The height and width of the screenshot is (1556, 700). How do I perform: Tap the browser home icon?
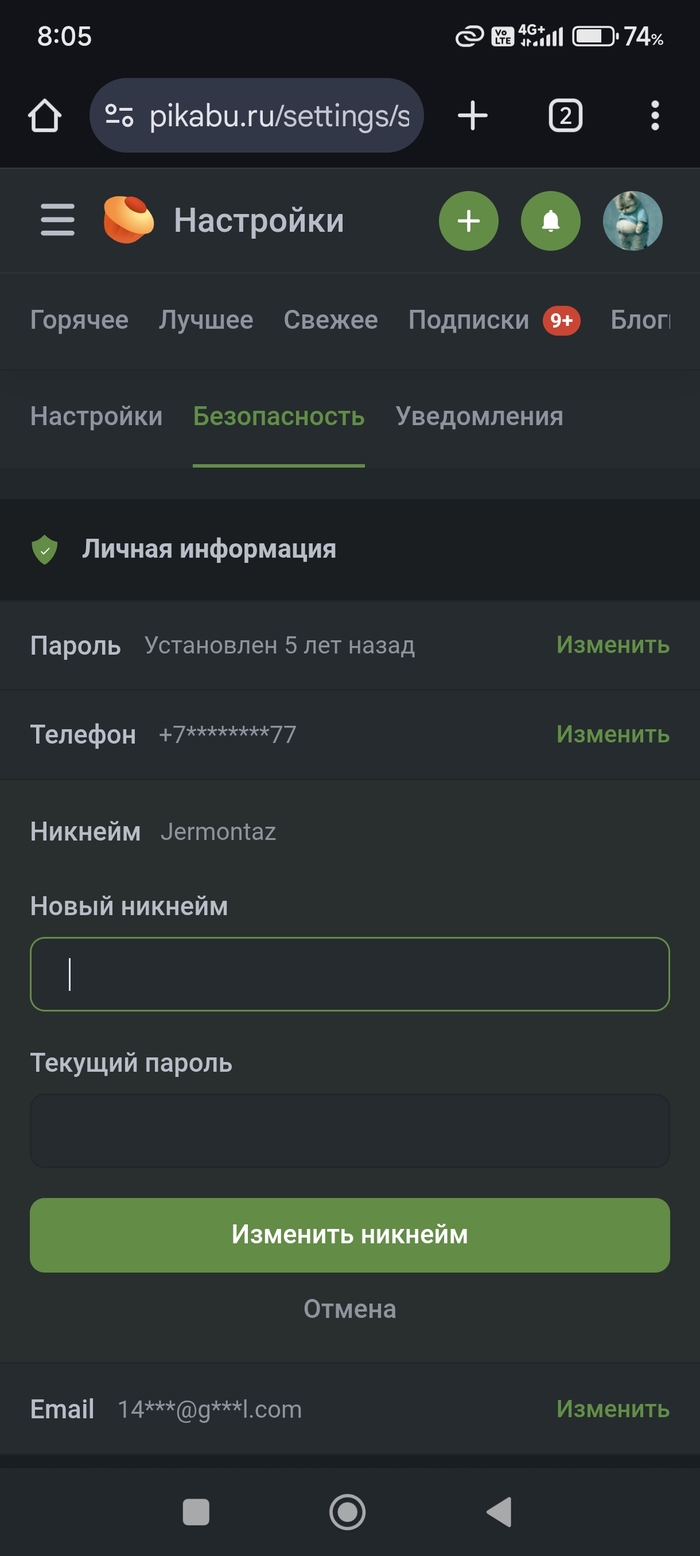(x=45, y=116)
